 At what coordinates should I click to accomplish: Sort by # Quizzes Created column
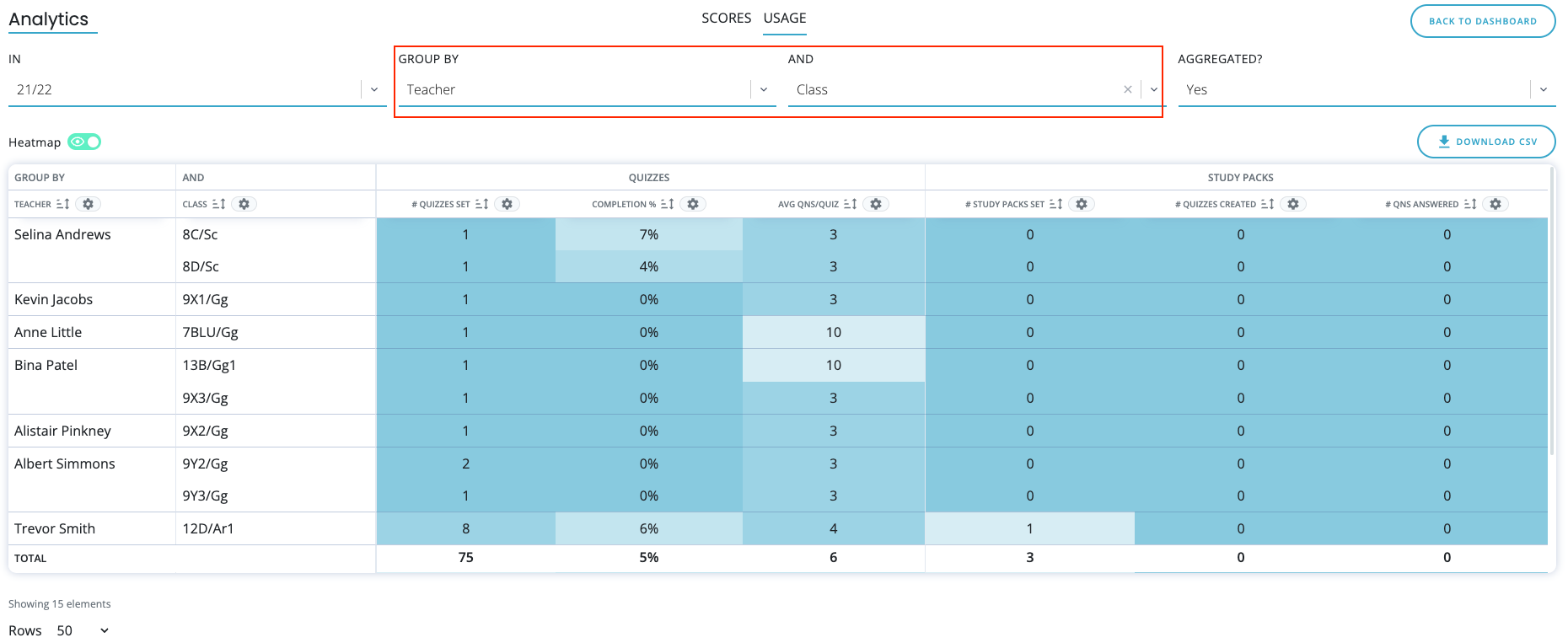click(1267, 204)
